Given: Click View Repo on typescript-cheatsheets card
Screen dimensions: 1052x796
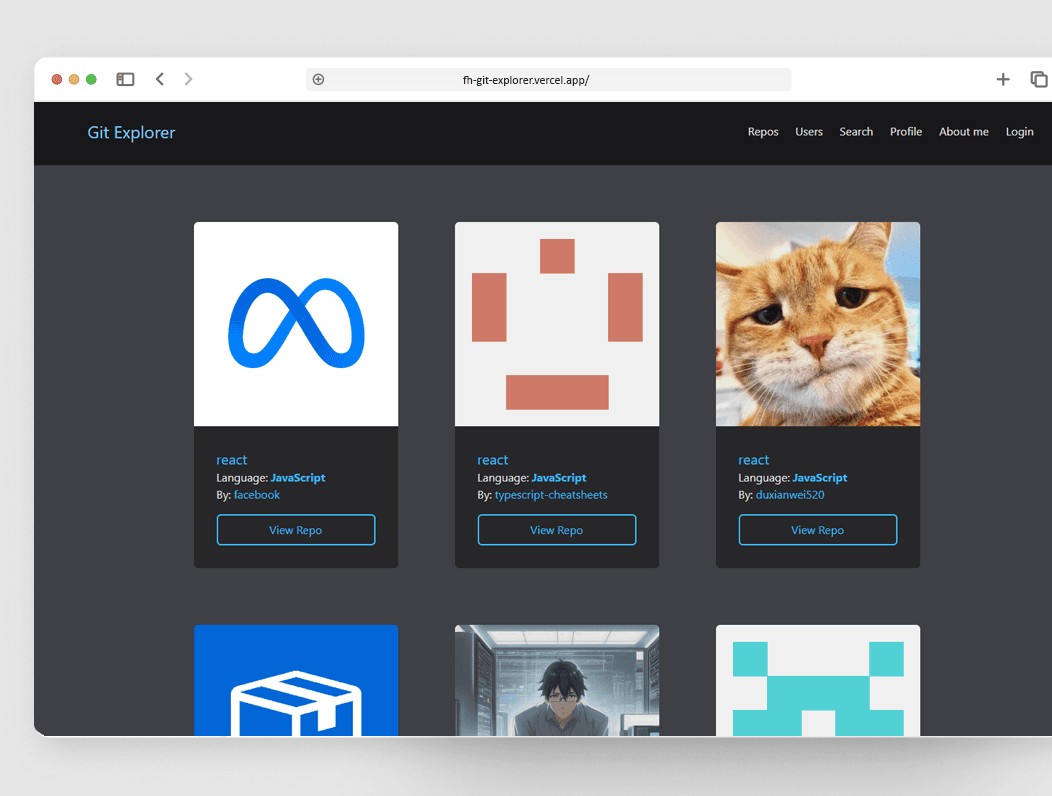Looking at the screenshot, I should (557, 530).
